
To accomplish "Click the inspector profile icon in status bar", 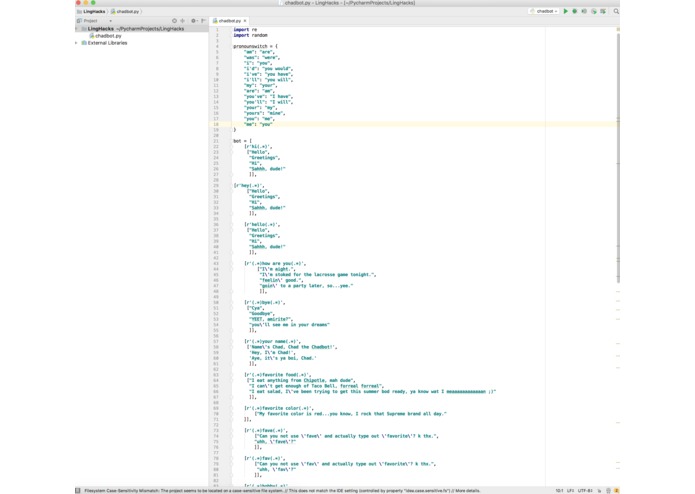I will (608, 491).
